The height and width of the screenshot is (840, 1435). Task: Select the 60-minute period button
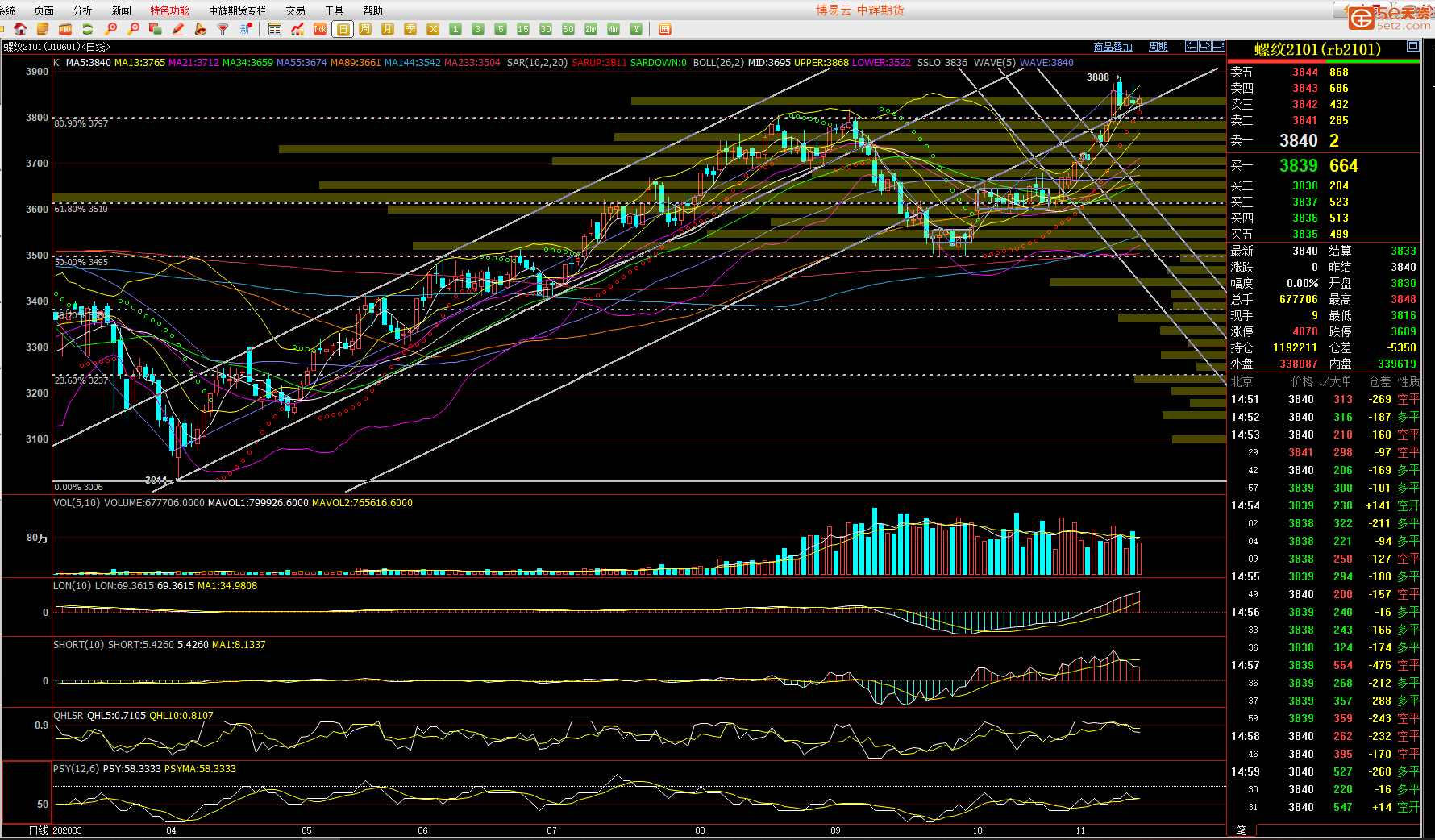(568, 29)
